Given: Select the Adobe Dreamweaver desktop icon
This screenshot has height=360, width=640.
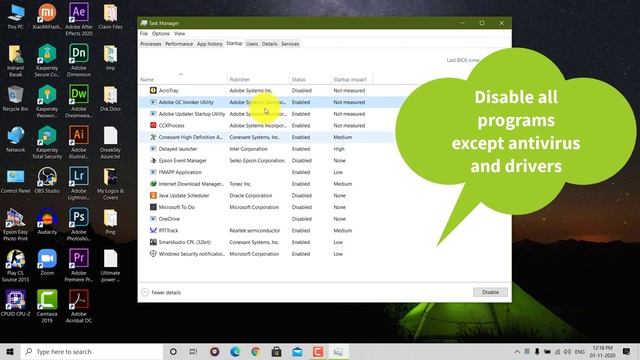Looking at the screenshot, I should pyautogui.click(x=79, y=101).
